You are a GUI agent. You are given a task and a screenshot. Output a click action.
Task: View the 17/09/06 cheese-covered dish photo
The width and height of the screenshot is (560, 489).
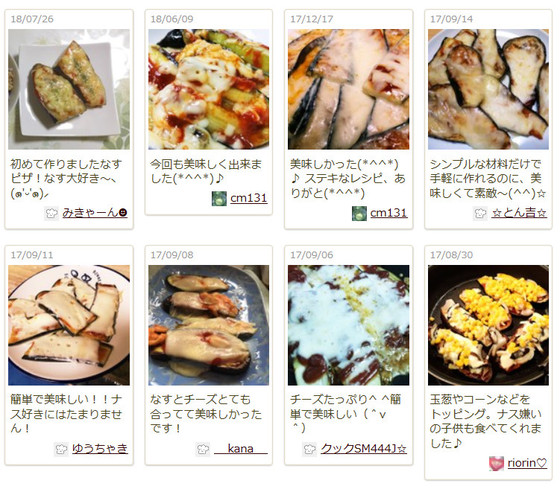[x=349, y=325]
